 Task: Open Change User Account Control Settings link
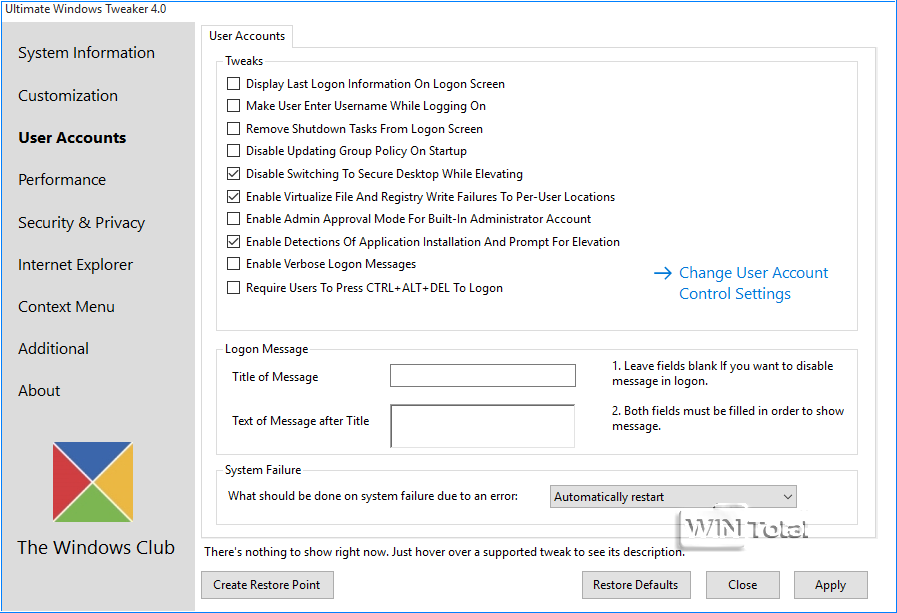[753, 283]
